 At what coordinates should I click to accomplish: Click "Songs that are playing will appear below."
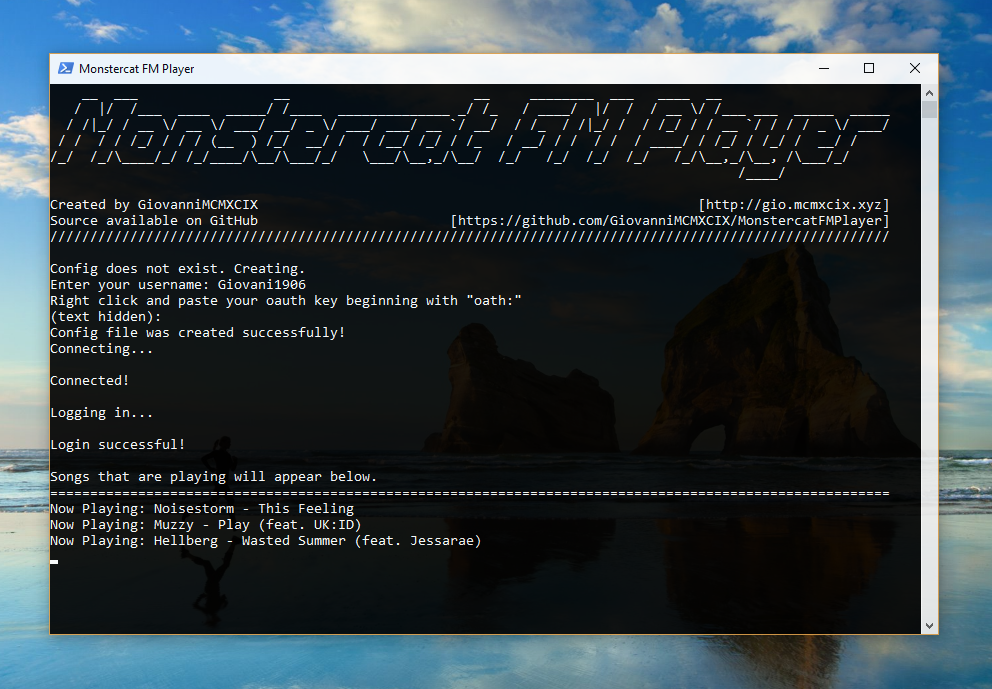(x=213, y=476)
